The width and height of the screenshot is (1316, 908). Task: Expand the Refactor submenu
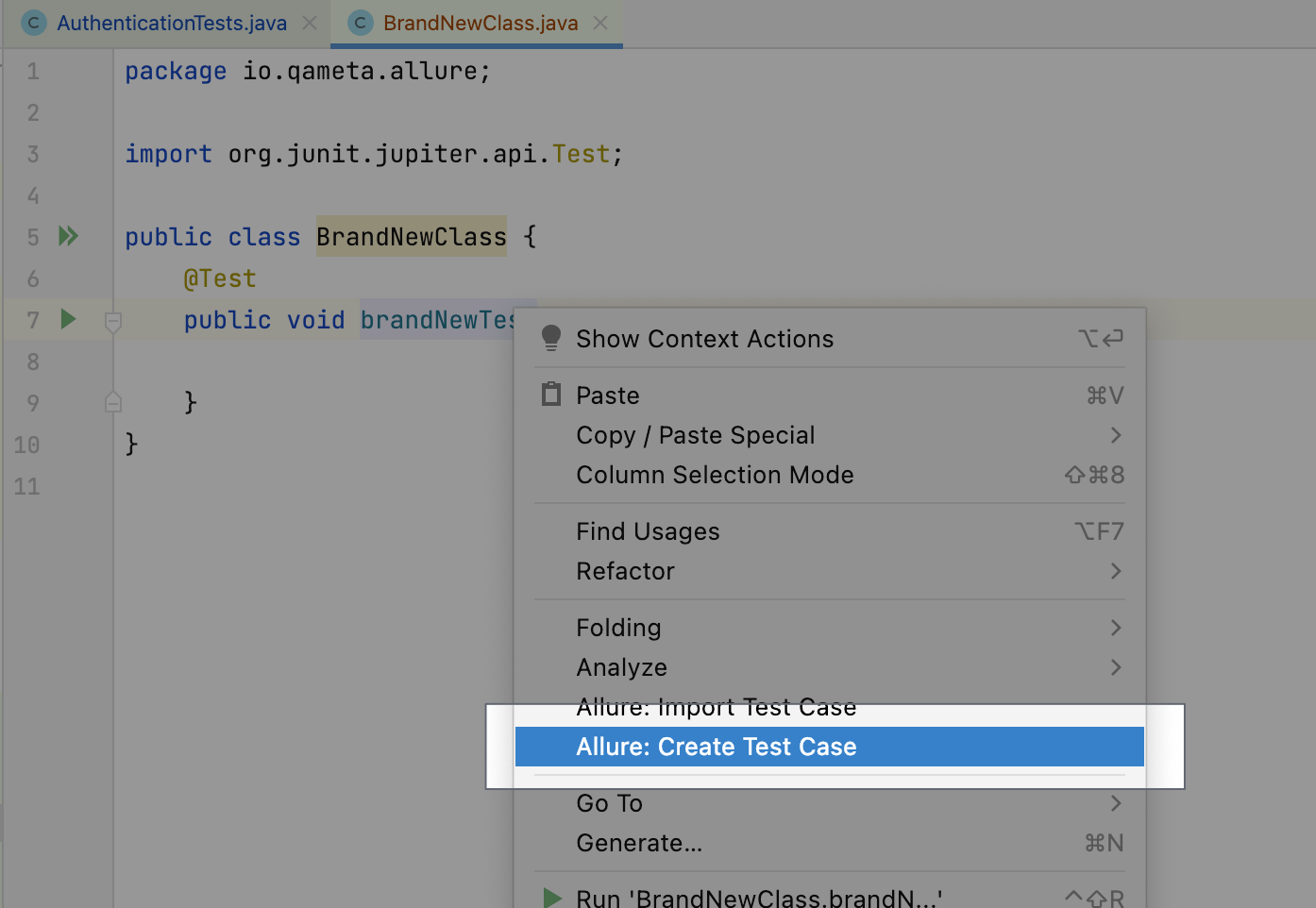626,571
